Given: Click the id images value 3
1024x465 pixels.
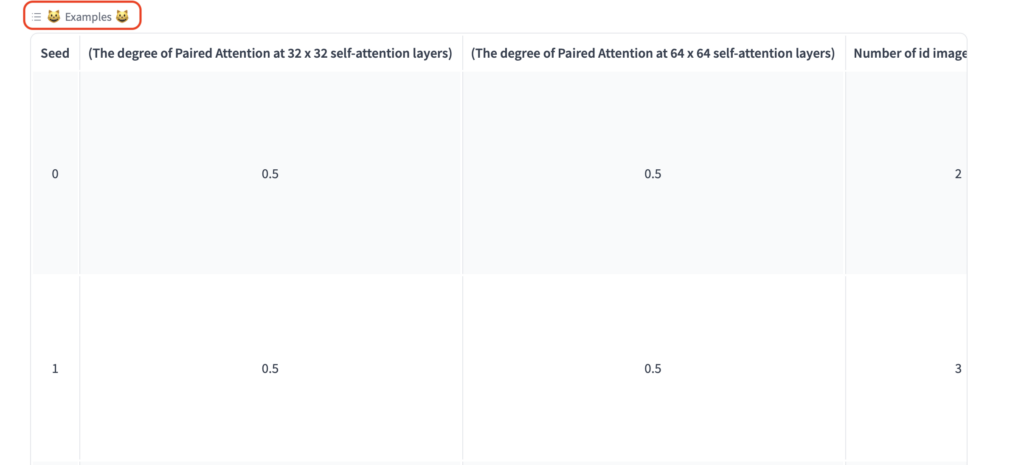Looking at the screenshot, I should click(957, 369).
